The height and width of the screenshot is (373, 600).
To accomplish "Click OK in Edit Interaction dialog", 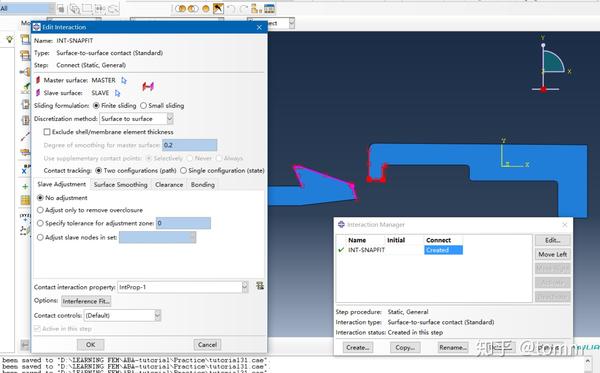I will pos(90,345).
